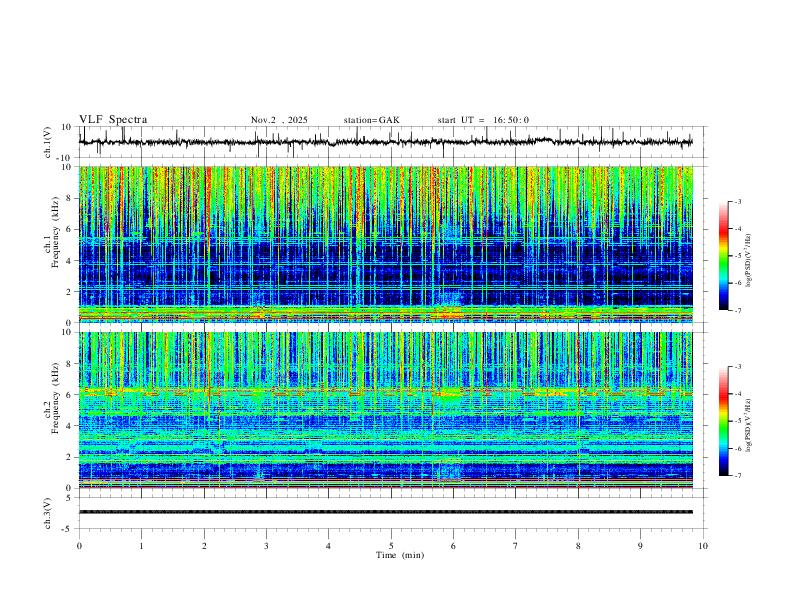This screenshot has height=612, width=792.
Task: Click the time axis tick label 7
Action: point(516,546)
